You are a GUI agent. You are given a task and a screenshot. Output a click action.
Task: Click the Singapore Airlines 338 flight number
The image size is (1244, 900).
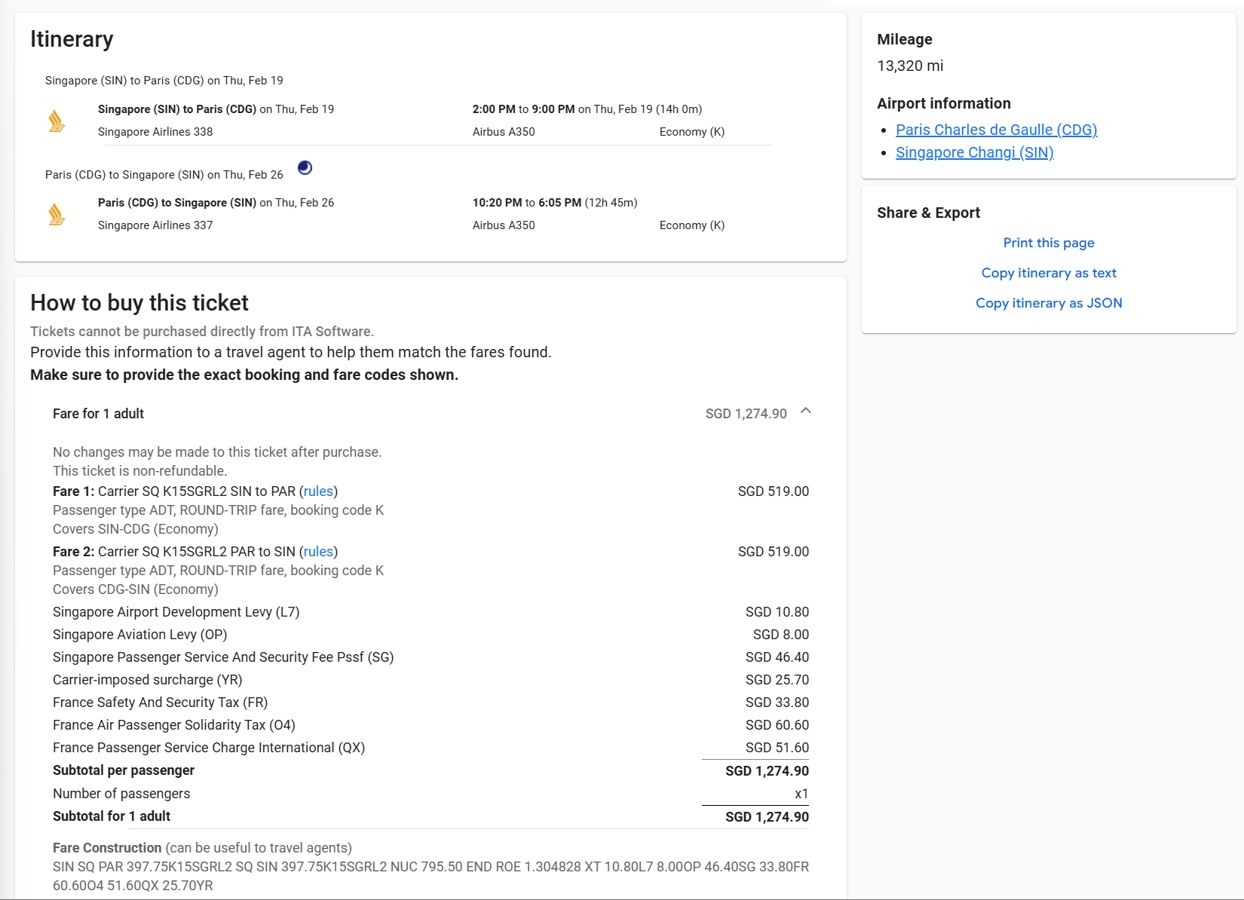pos(155,132)
